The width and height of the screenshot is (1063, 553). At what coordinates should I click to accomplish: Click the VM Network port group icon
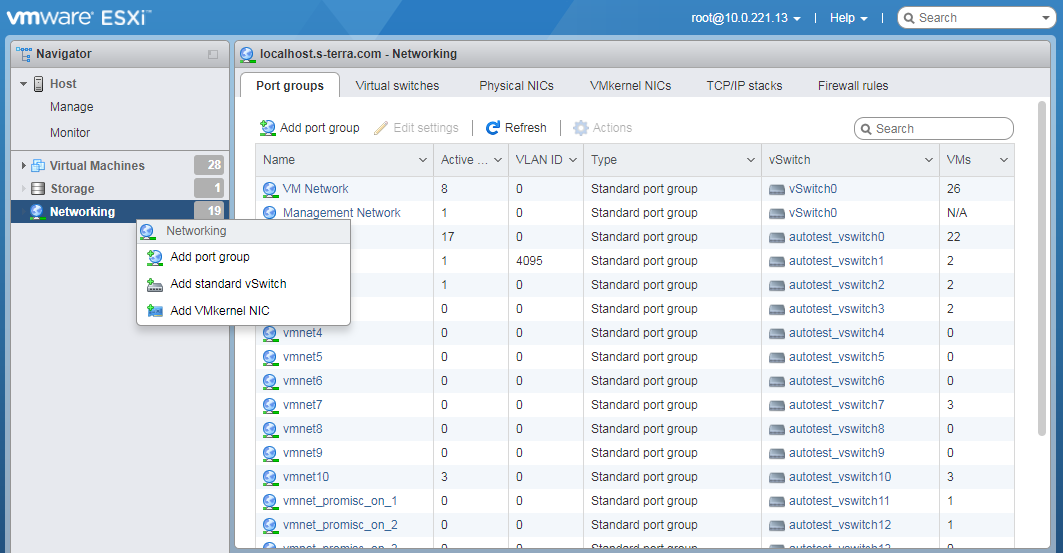[x=269, y=189]
